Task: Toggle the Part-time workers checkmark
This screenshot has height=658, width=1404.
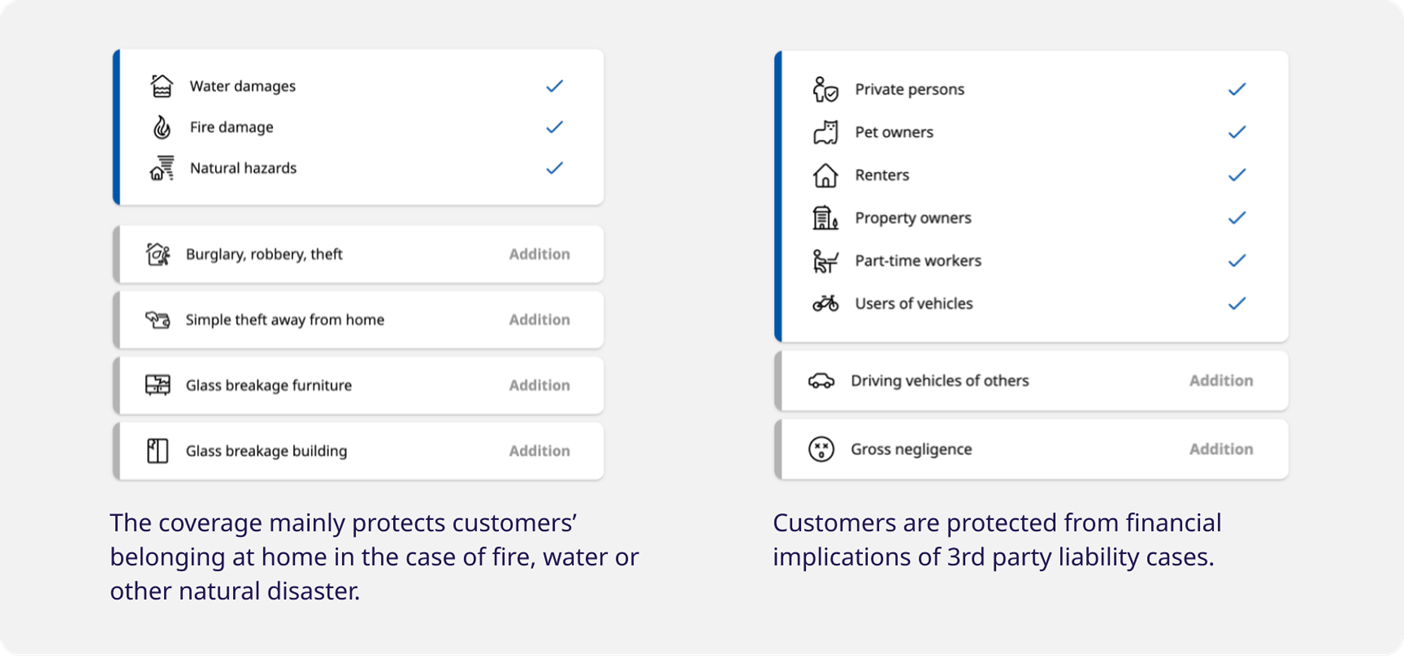Action: click(1237, 260)
